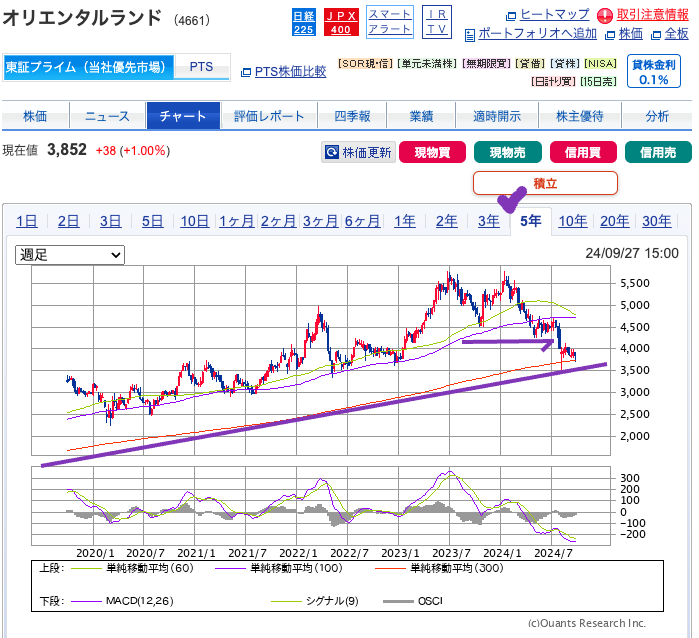The height and width of the screenshot is (638, 699).
Task: Click the 現物売 button
Action: point(508,152)
